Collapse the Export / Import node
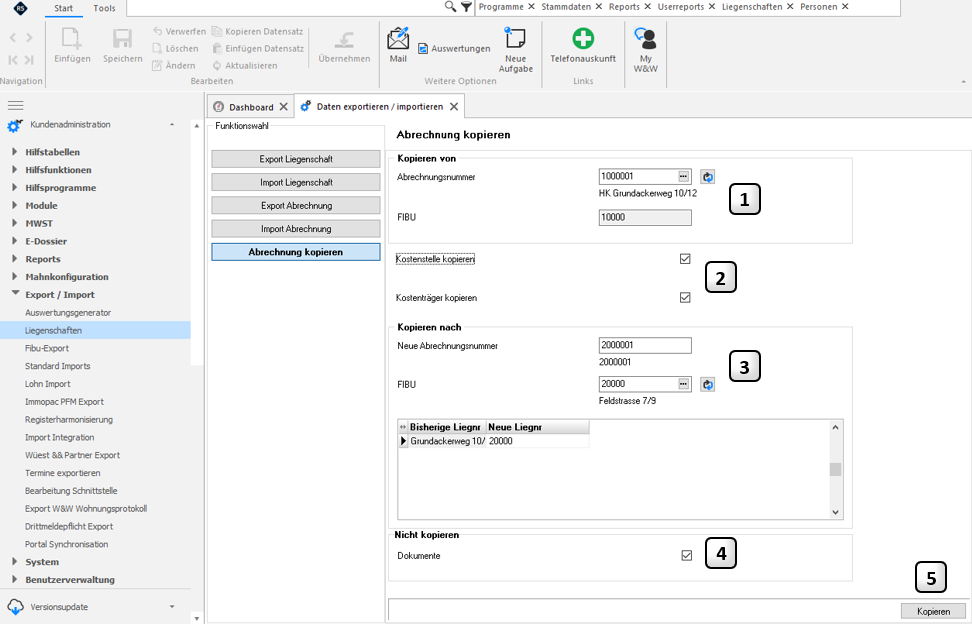 coord(14,294)
